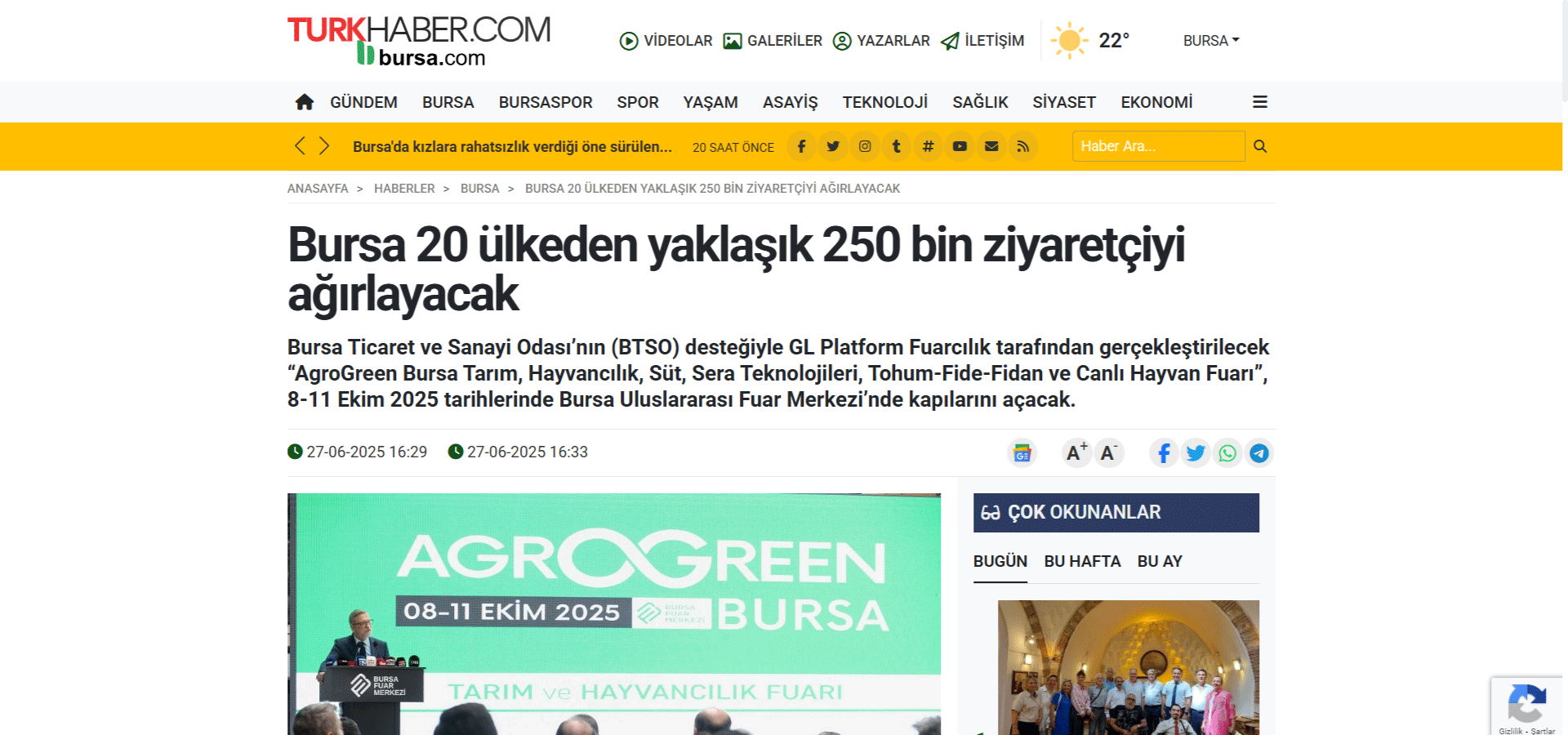The width and height of the screenshot is (1568, 735).
Task: Open the VİDEOLAR link
Action: [x=666, y=41]
